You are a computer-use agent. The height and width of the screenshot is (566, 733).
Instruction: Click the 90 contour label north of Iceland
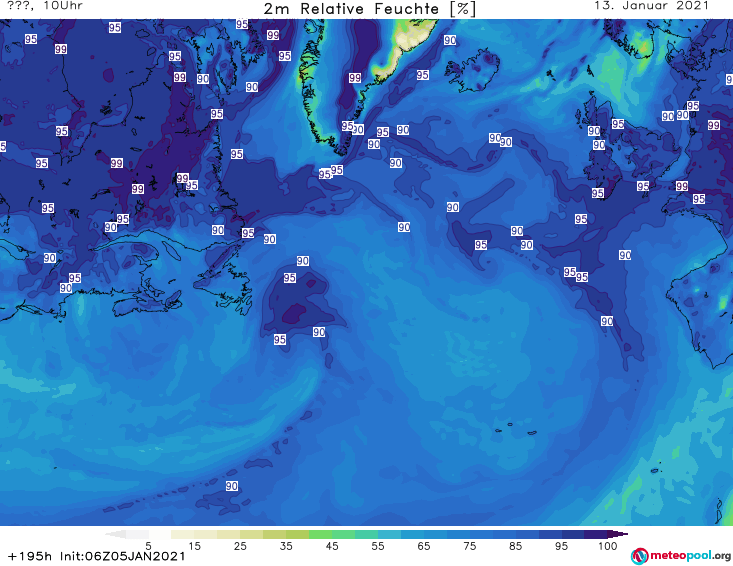(x=450, y=40)
